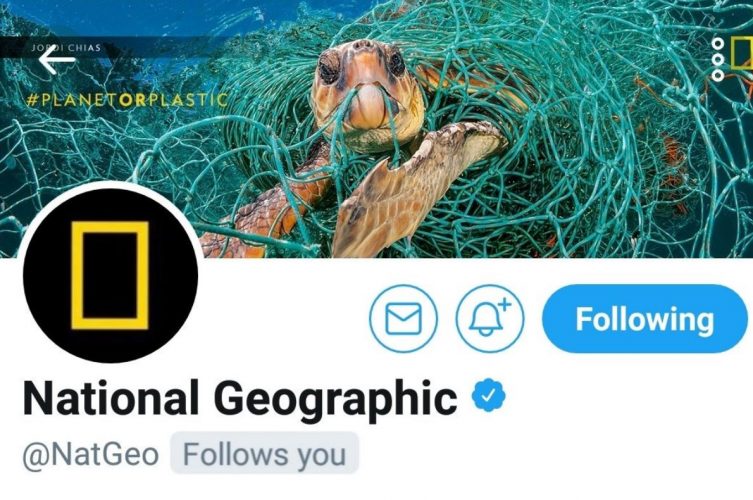Tap the yellow rectangle inside the avatar
This screenshot has height=500, width=753.
pyautogui.click(x=110, y=276)
